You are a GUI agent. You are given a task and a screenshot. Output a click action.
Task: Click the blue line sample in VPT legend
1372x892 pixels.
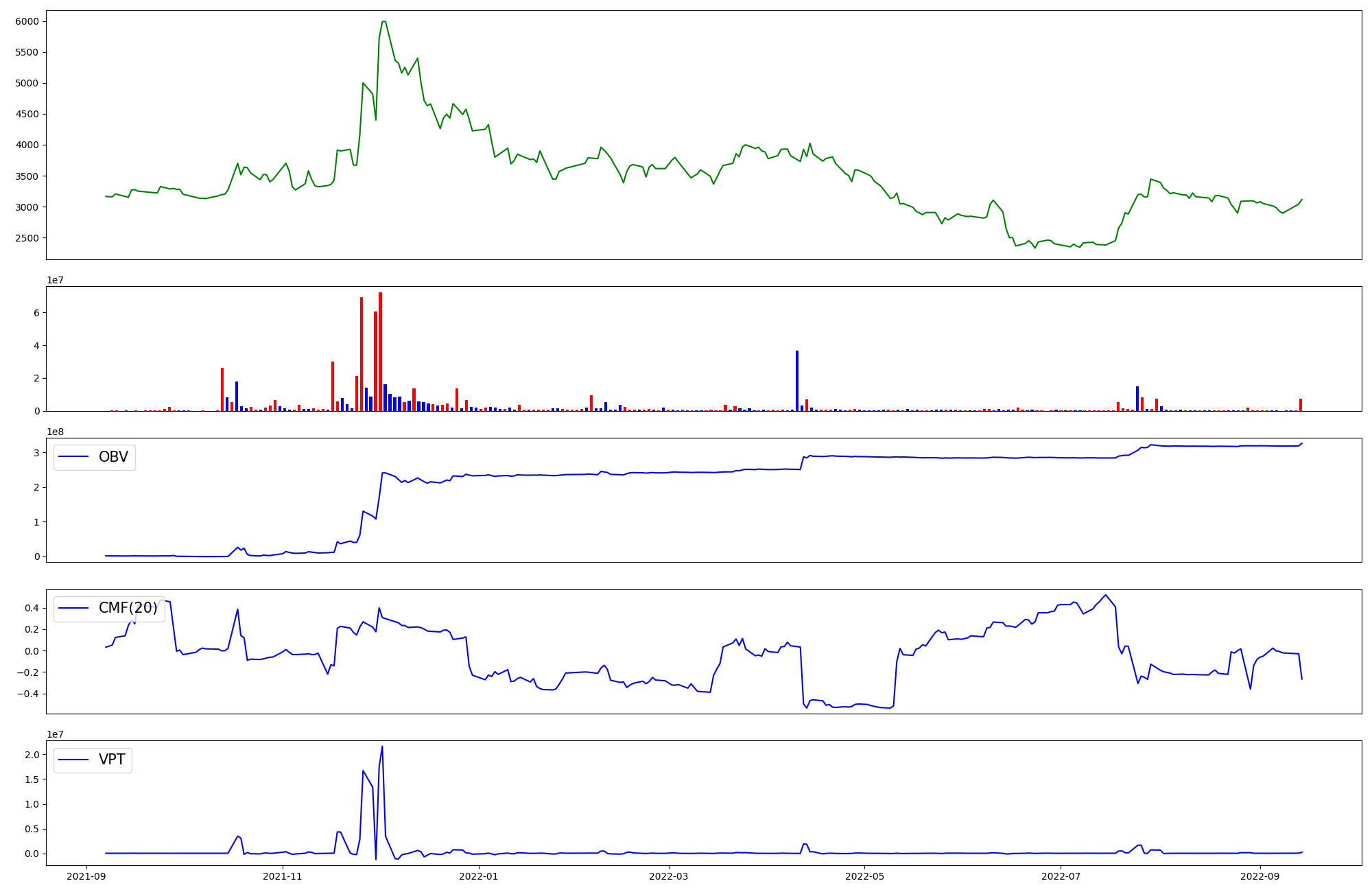pos(74,760)
